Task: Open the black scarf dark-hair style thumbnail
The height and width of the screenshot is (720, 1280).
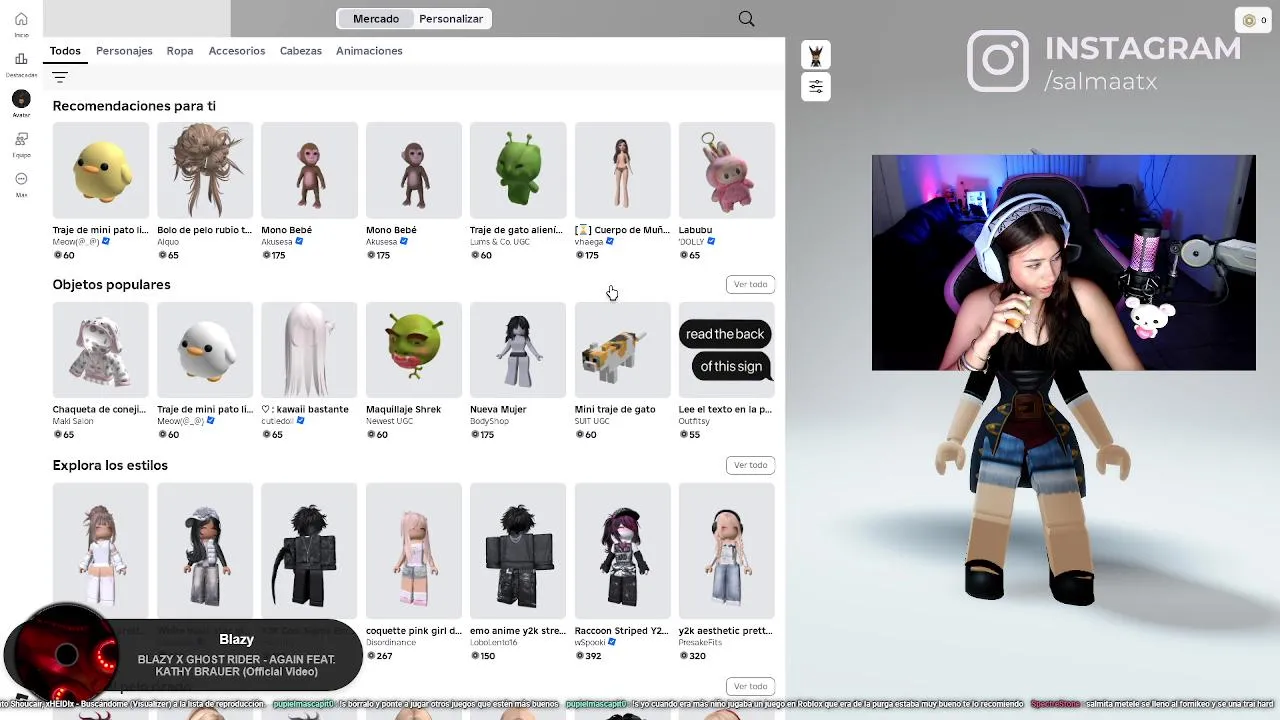Action: [309, 551]
